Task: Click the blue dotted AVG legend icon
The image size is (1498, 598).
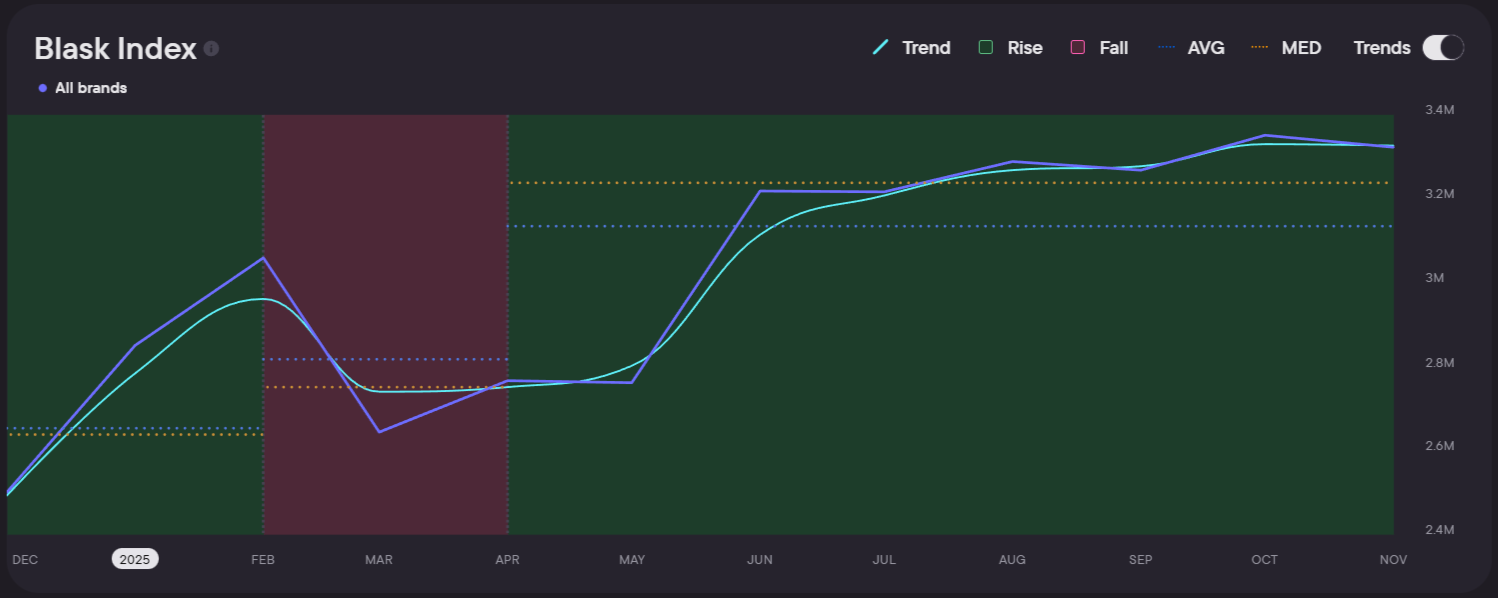Action: pyautogui.click(x=1167, y=48)
